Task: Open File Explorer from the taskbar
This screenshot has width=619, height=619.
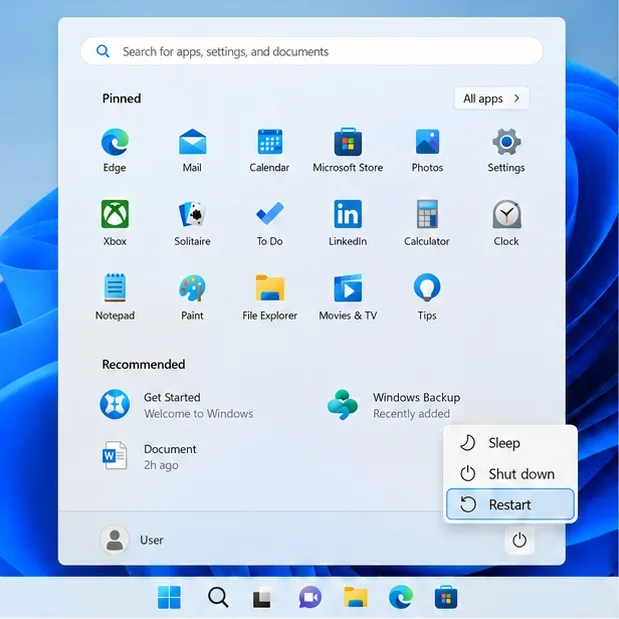Action: [356, 597]
